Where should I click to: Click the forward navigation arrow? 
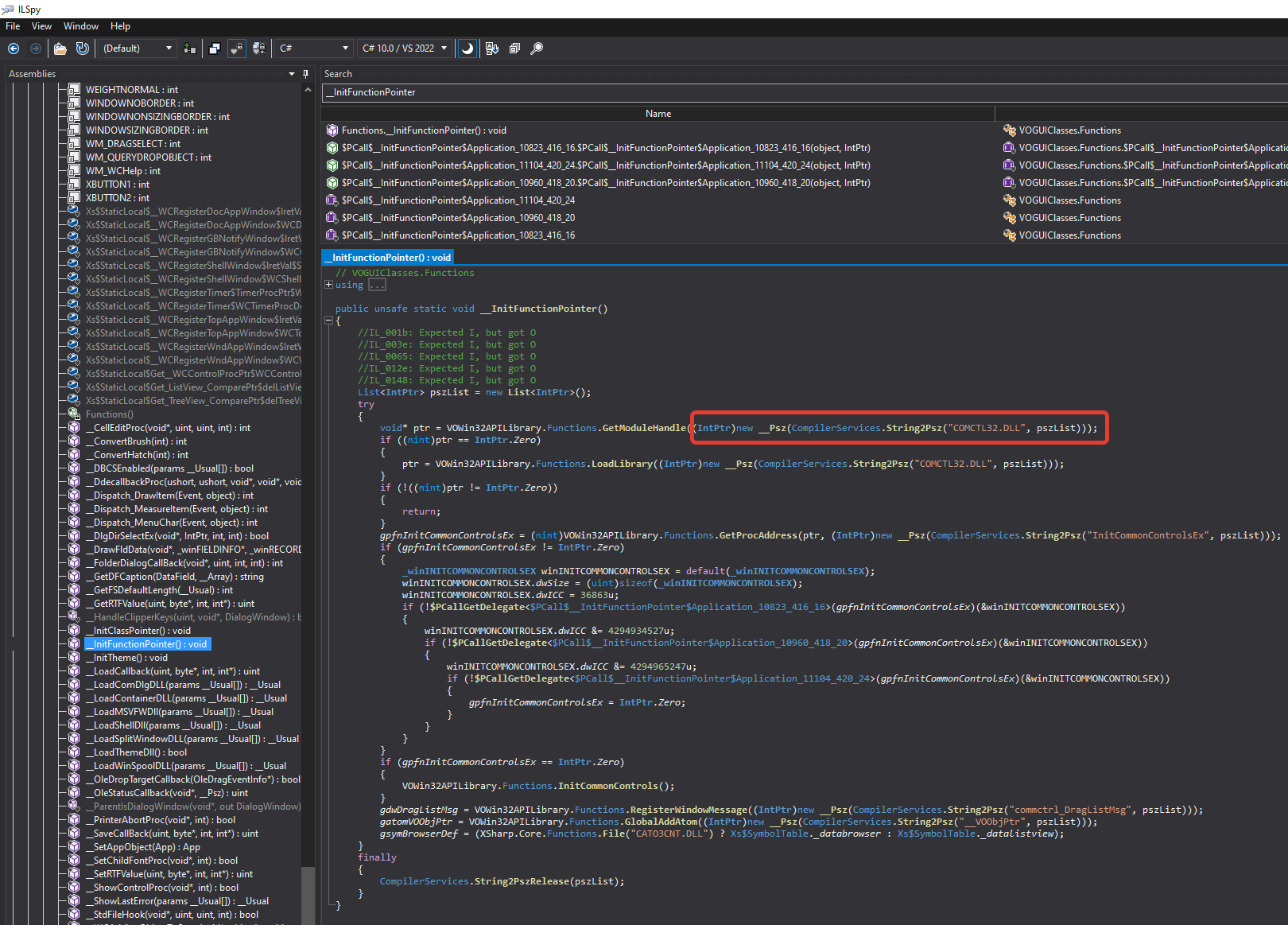click(x=35, y=49)
